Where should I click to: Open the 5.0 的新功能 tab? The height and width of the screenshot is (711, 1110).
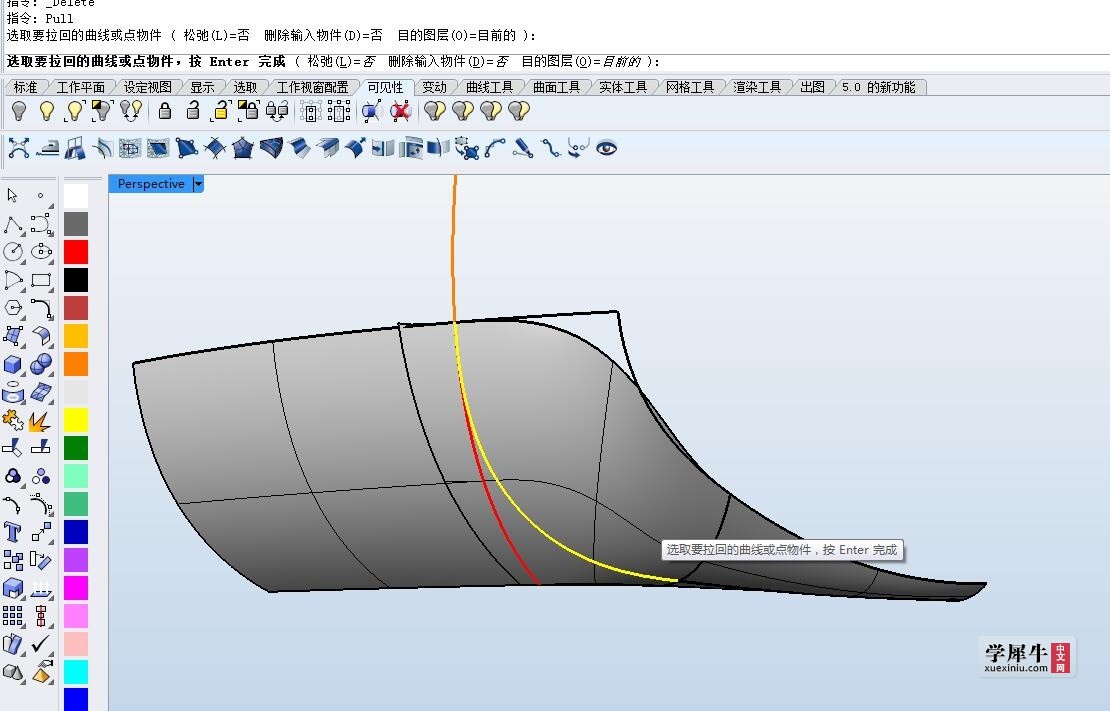[x=879, y=87]
